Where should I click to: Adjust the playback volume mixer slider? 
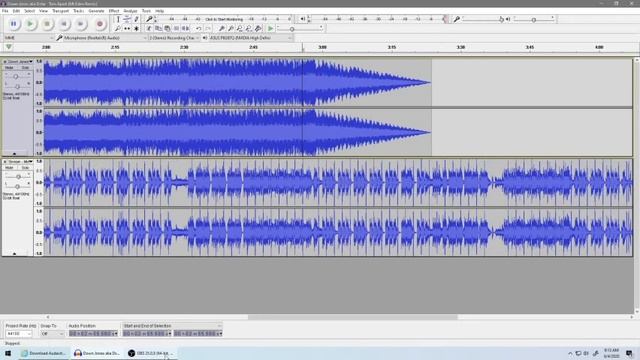(x=534, y=19)
